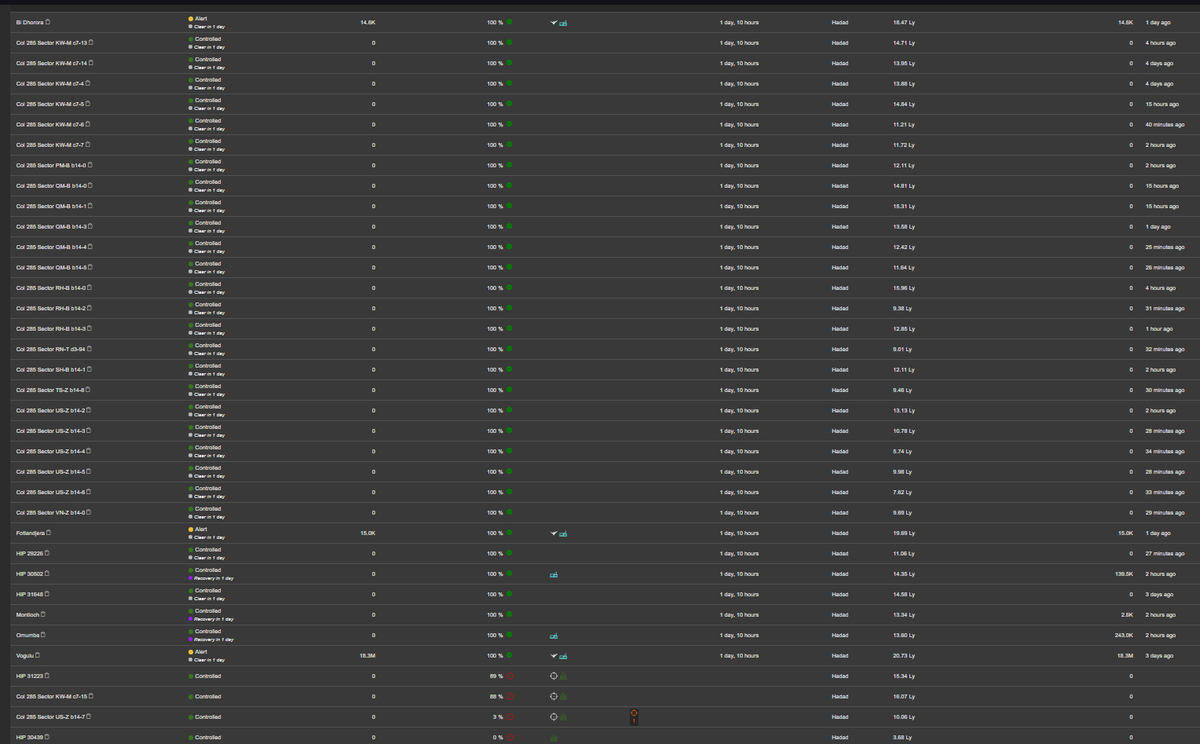Select the '1 hour ago' timestamp

coord(1159,328)
